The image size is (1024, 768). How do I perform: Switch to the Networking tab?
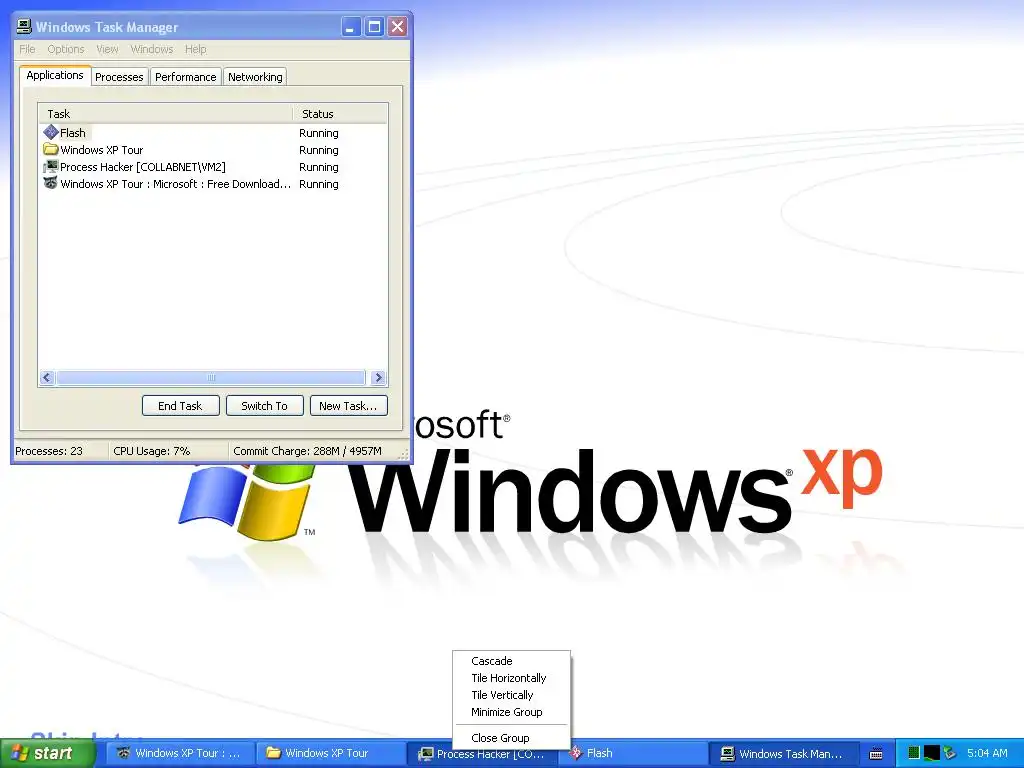click(255, 77)
